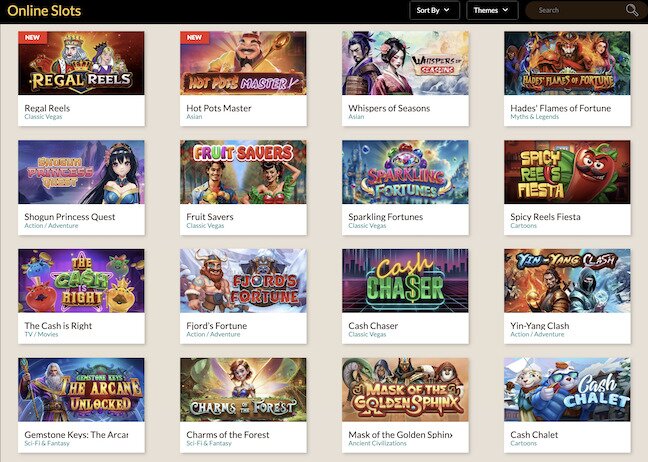Open the Whispers of Seasons title link

[x=389, y=108]
